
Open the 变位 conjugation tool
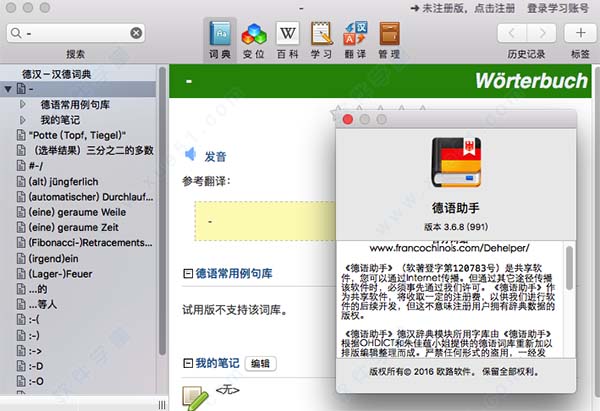[x=253, y=40]
